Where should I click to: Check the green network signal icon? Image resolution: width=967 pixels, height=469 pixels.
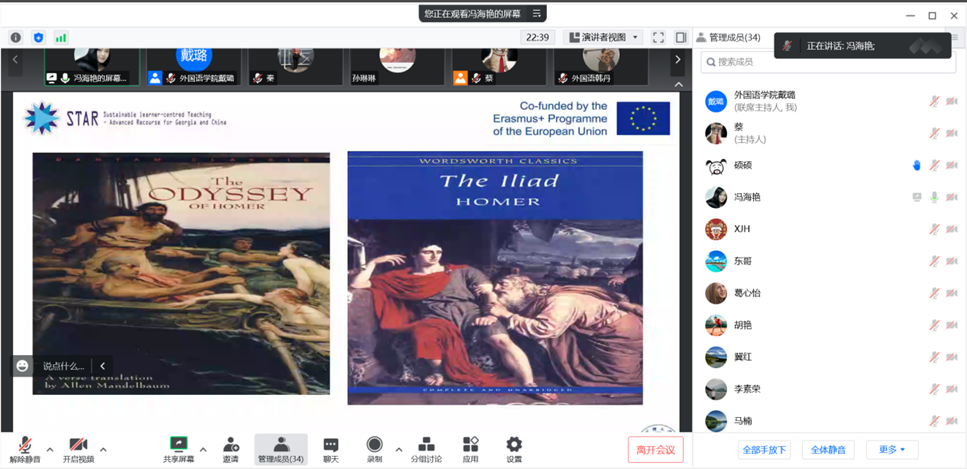tap(61, 38)
